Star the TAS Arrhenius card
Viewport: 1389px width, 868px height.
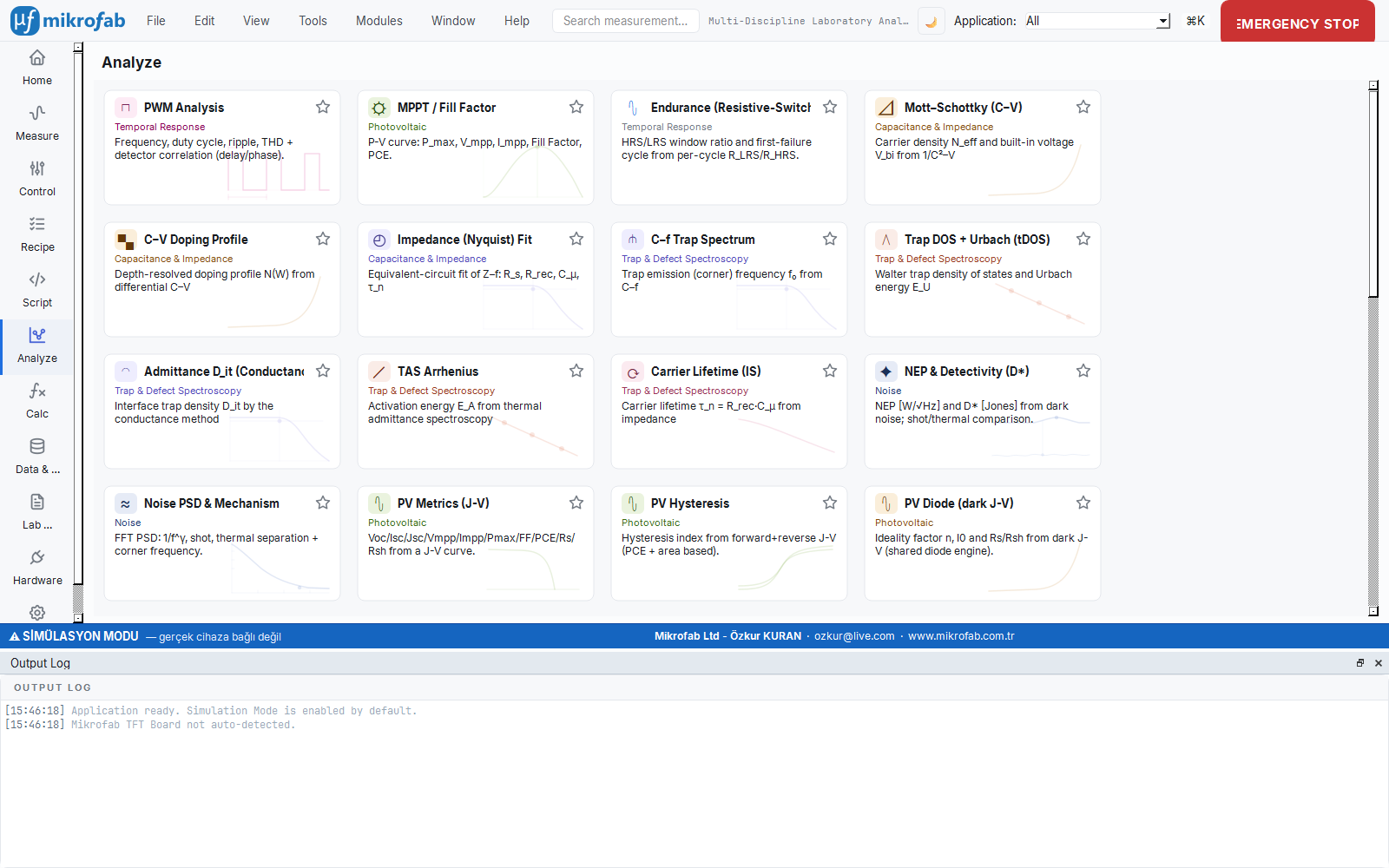pos(576,371)
